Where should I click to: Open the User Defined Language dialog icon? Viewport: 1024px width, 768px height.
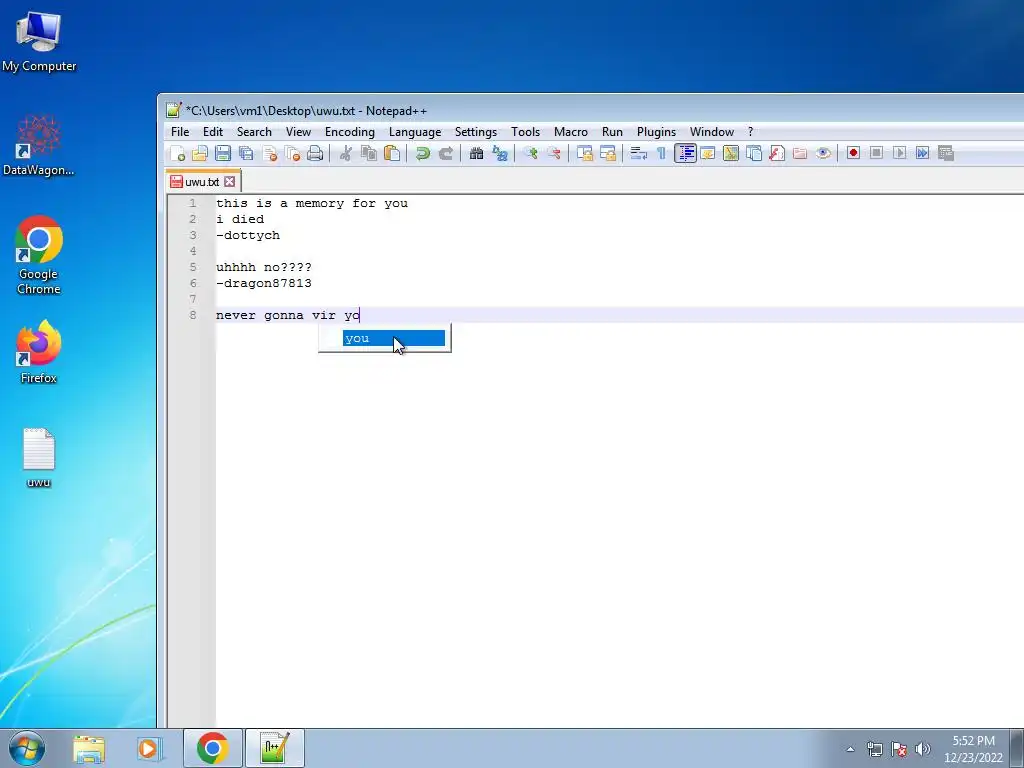click(708, 153)
